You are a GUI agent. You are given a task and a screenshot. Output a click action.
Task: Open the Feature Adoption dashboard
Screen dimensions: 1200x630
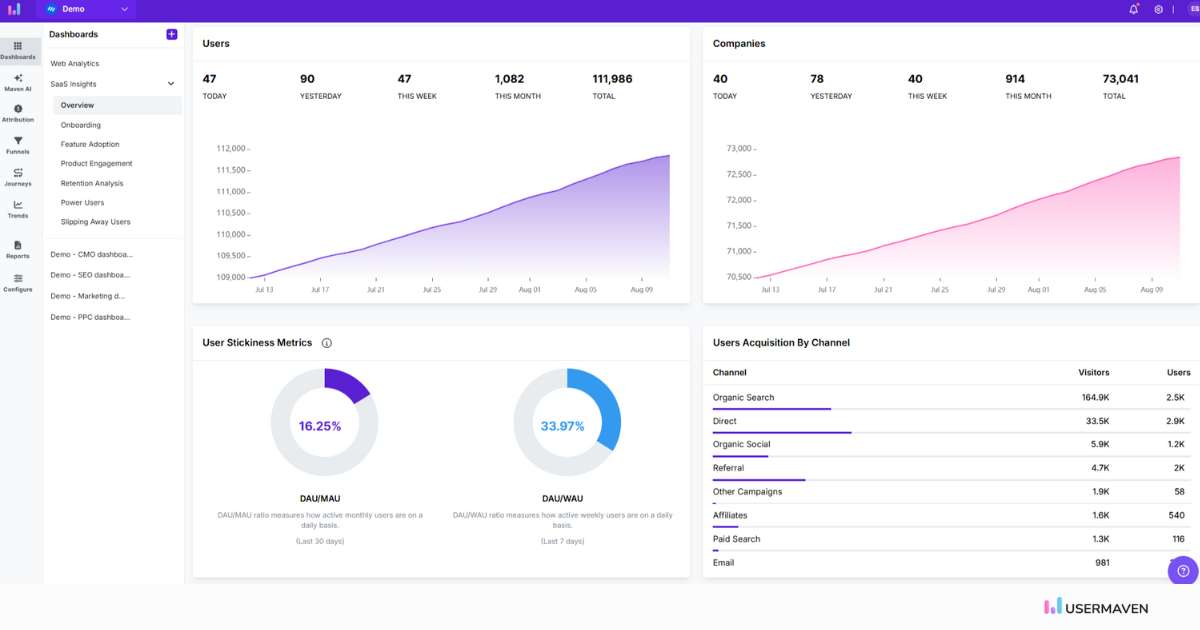(x=90, y=144)
